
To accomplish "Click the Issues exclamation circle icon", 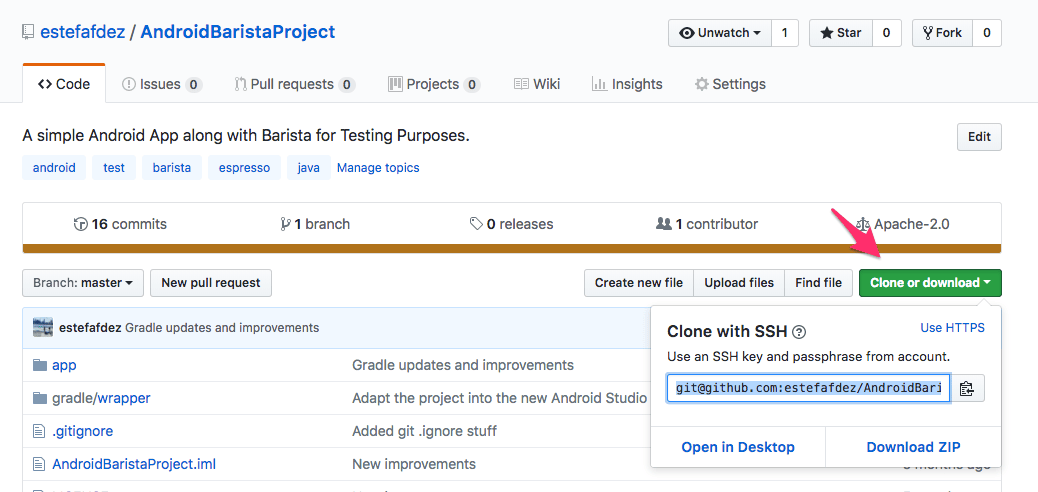I will tap(128, 84).
